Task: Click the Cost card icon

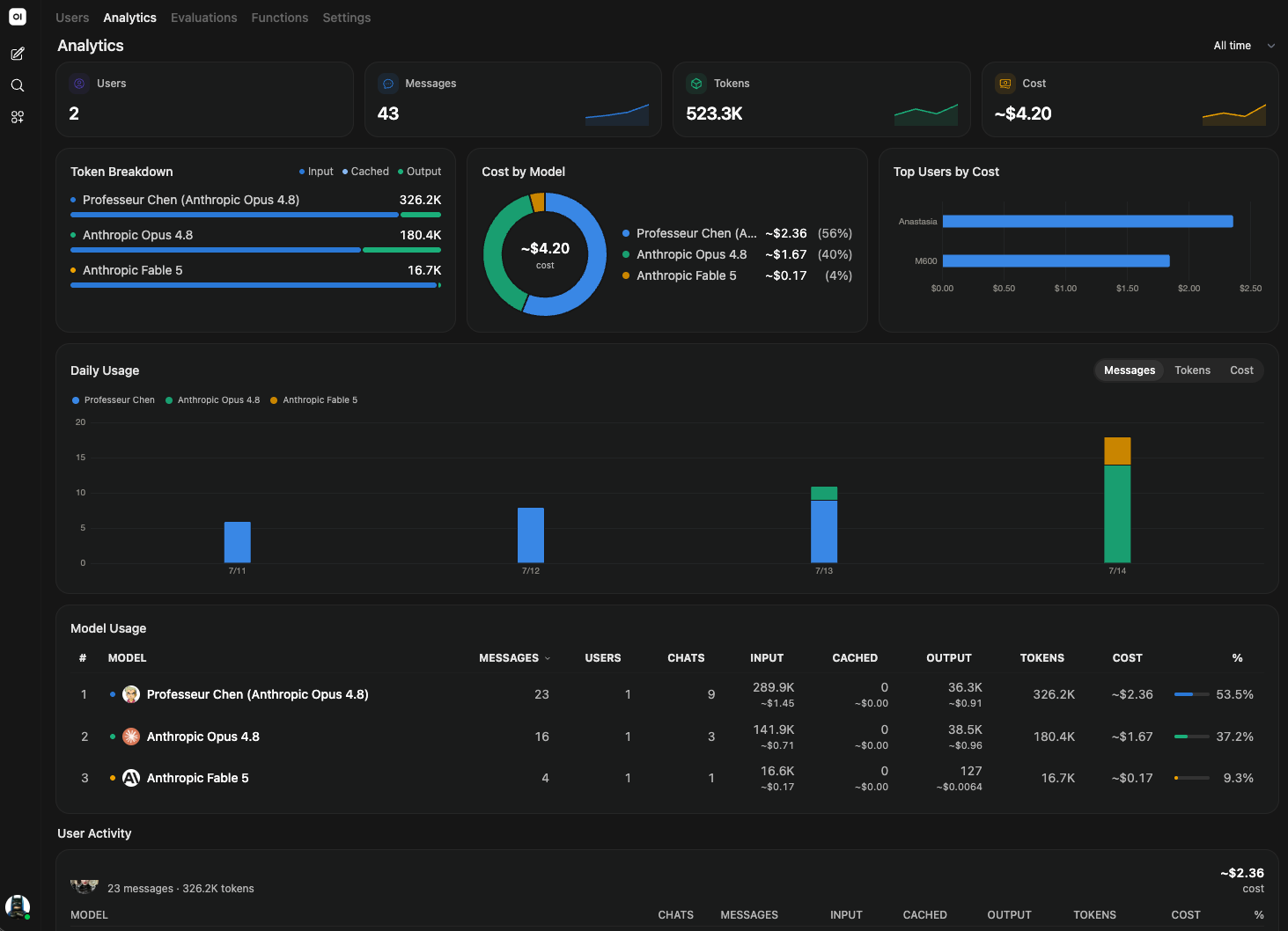Action: pos(1005,84)
